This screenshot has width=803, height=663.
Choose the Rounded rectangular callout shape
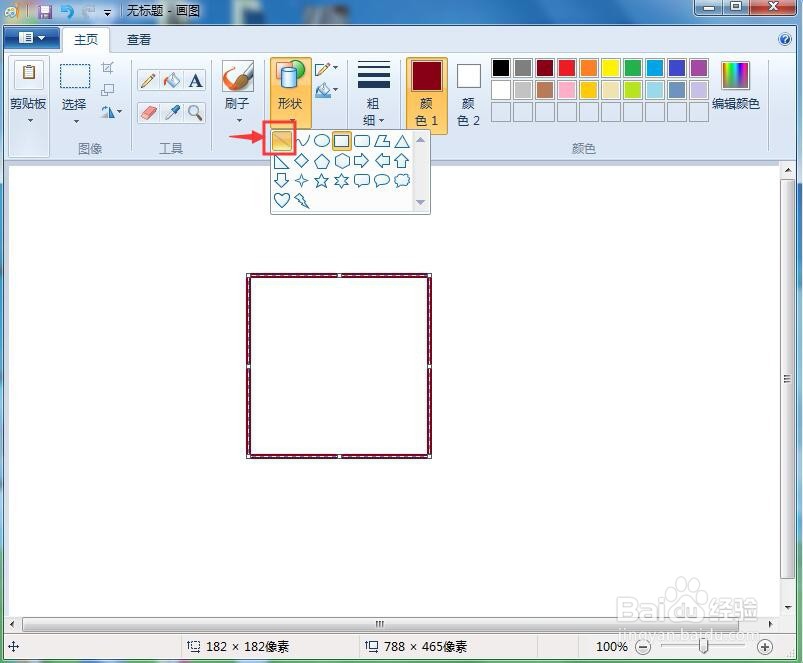pyautogui.click(x=362, y=181)
